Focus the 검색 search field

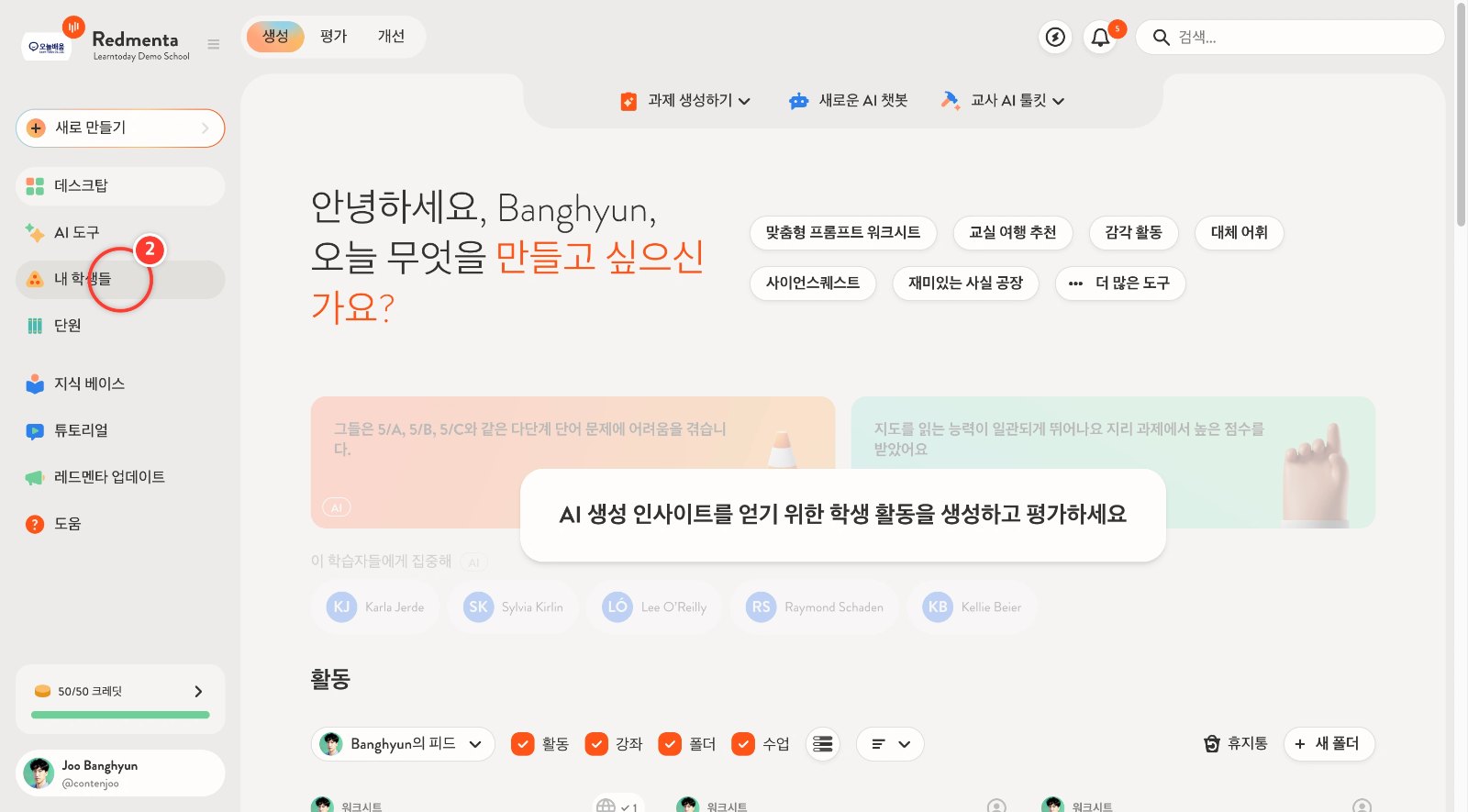click(1290, 38)
